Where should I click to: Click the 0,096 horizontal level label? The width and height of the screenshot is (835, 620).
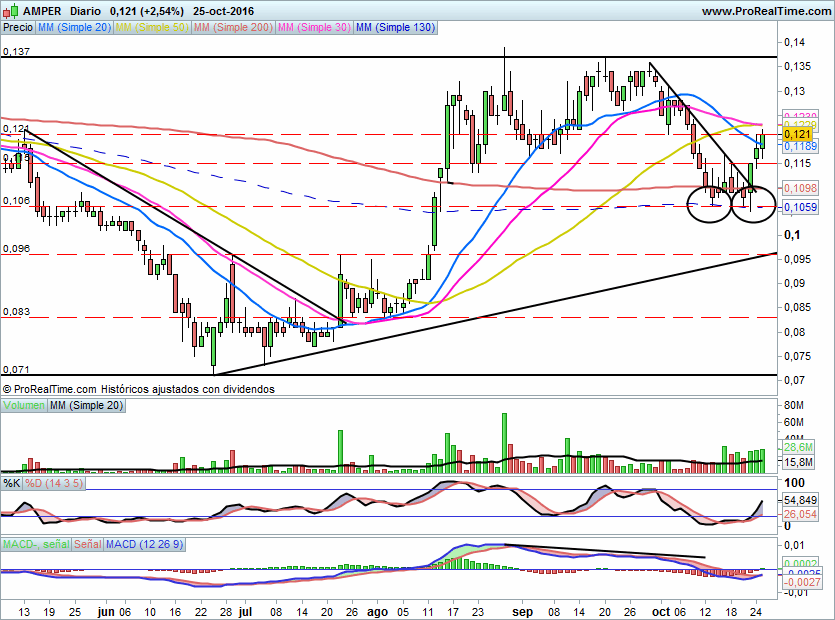(x=16, y=249)
